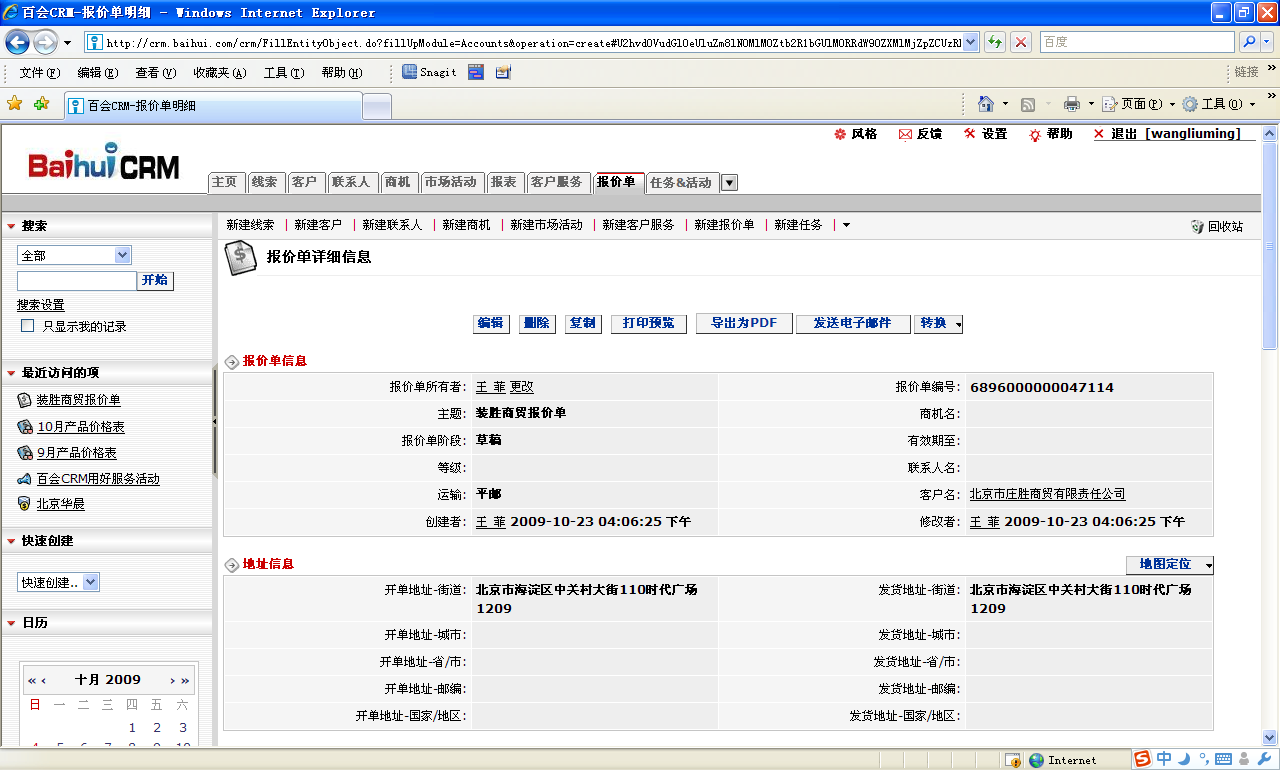Switch to the 客户 tab
1280x770 pixels.
[x=303, y=182]
